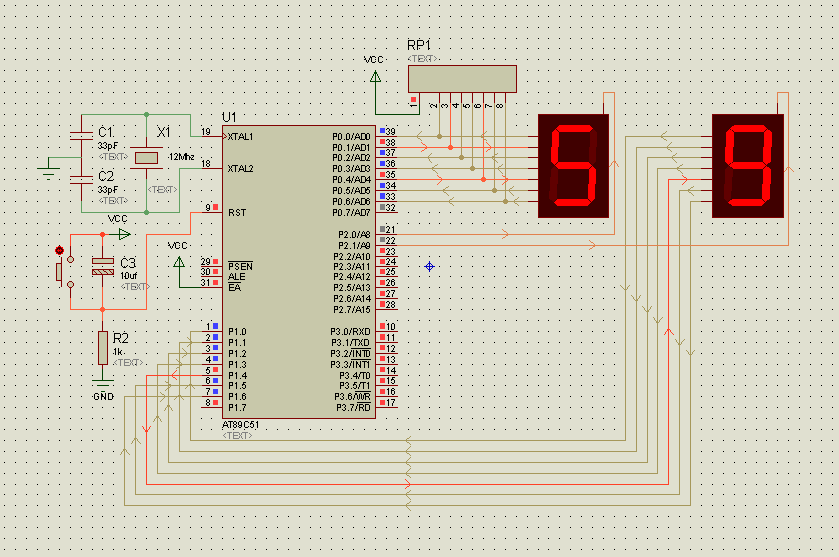Select the right seven-segment display showing 9
Image resolution: width=839 pixels, height=557 pixels.
tap(748, 166)
